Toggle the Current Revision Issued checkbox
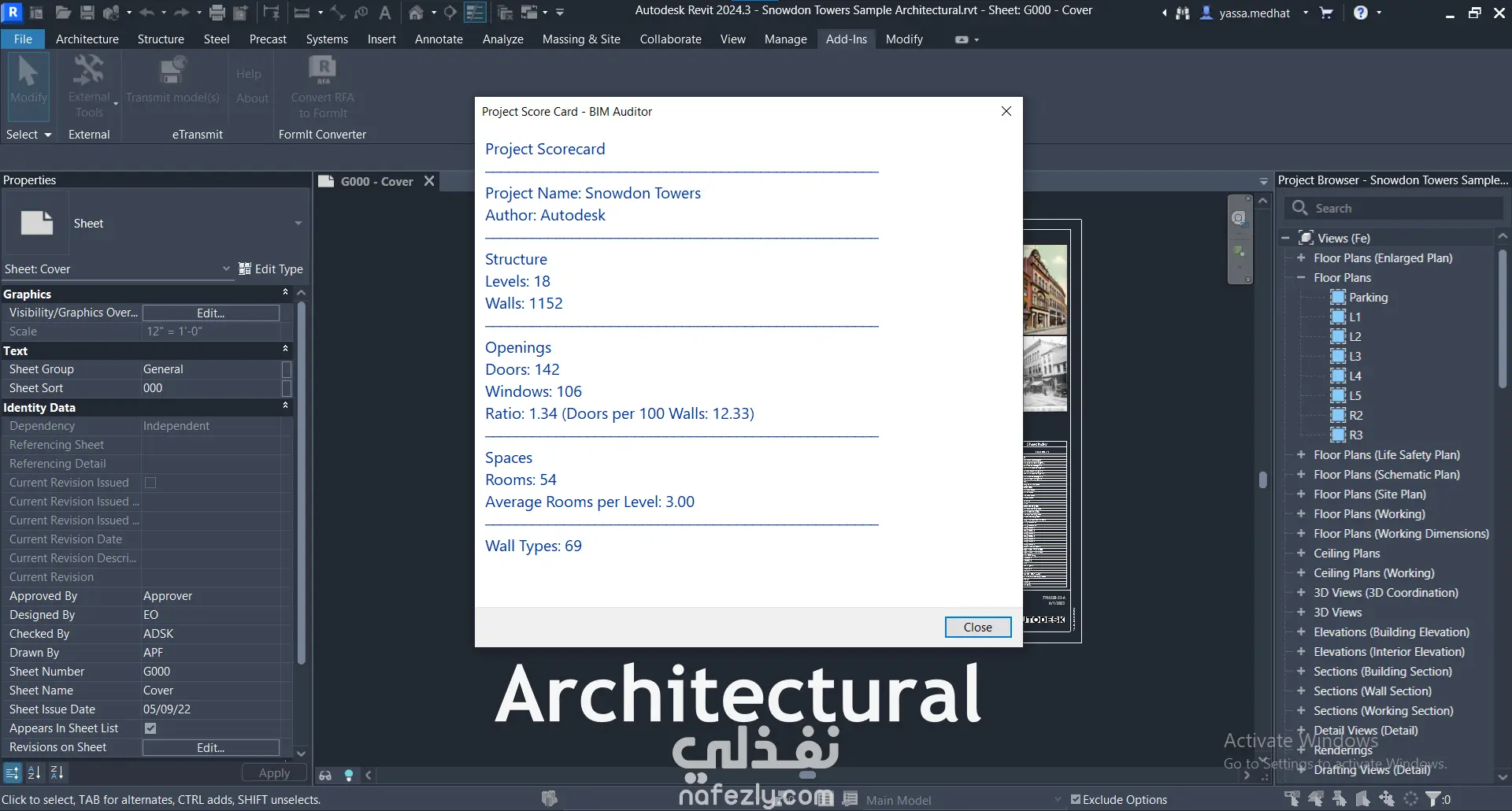This screenshot has height=811, width=1512. tap(150, 483)
